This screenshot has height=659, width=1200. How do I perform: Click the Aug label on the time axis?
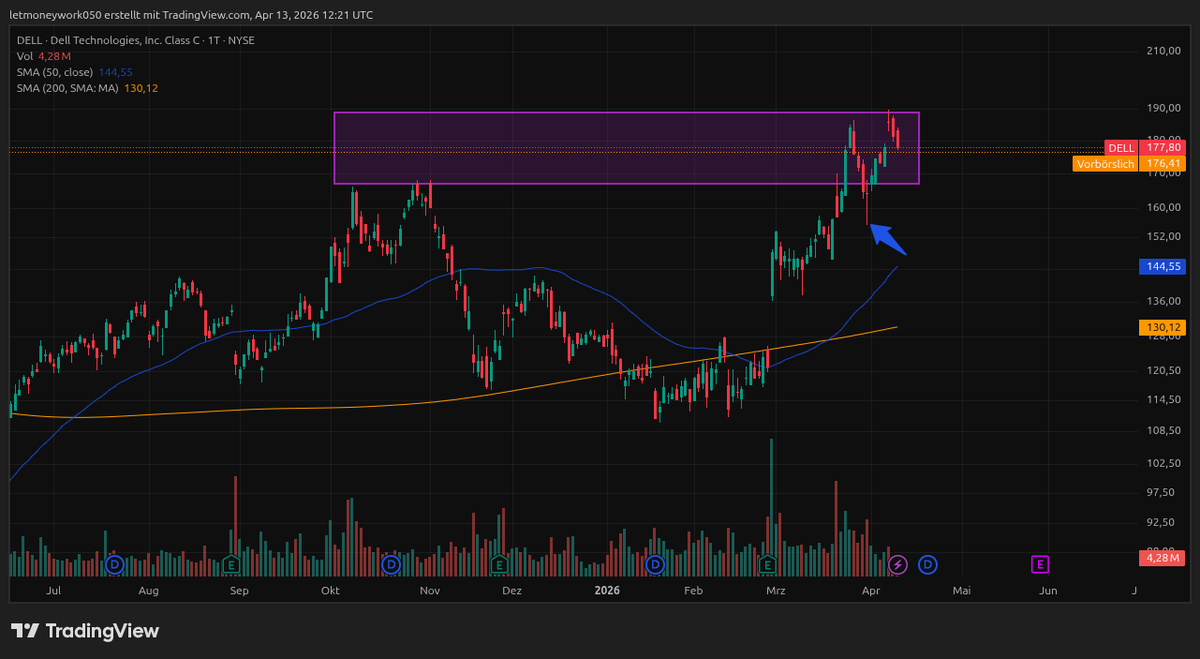pyautogui.click(x=148, y=591)
